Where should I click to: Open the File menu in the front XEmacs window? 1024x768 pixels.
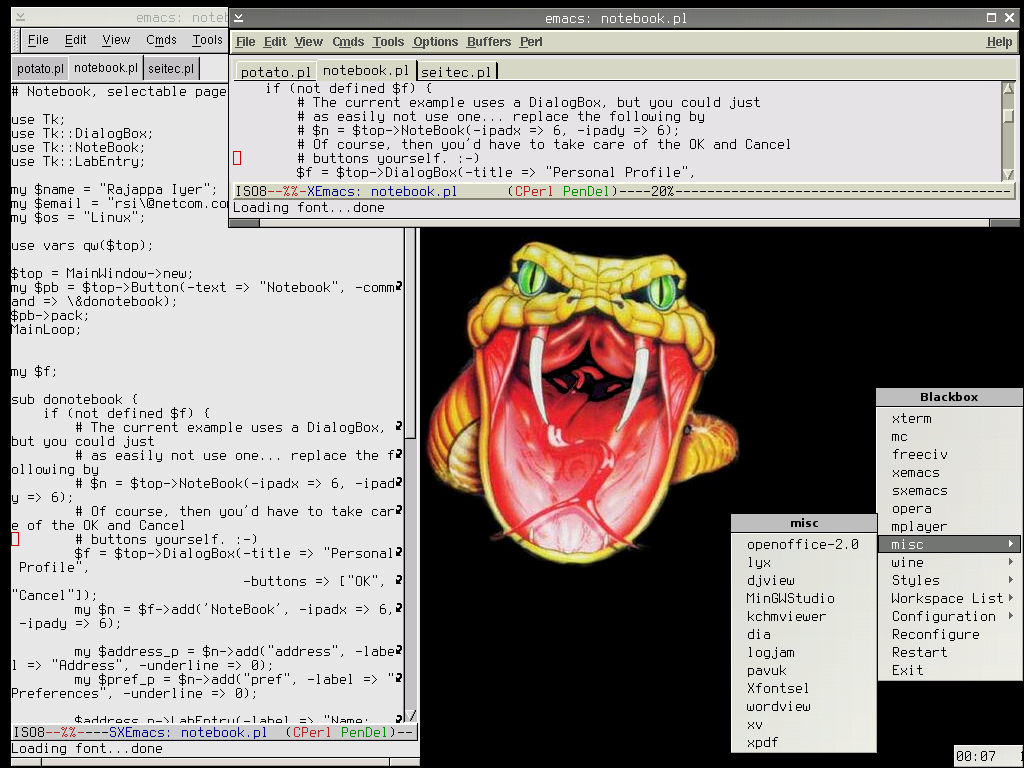(246, 42)
